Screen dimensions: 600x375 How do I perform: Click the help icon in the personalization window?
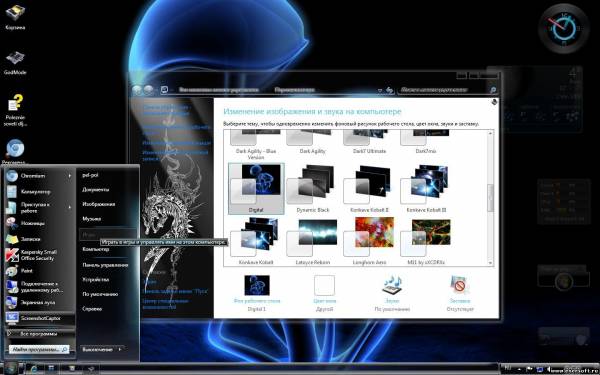coord(494,102)
